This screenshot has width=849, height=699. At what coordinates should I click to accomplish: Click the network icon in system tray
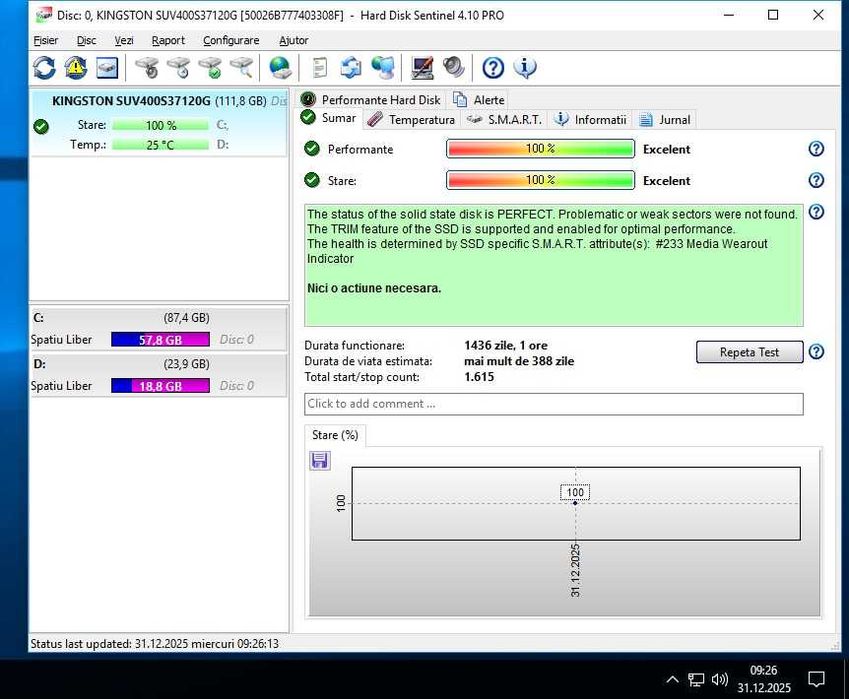coord(696,679)
